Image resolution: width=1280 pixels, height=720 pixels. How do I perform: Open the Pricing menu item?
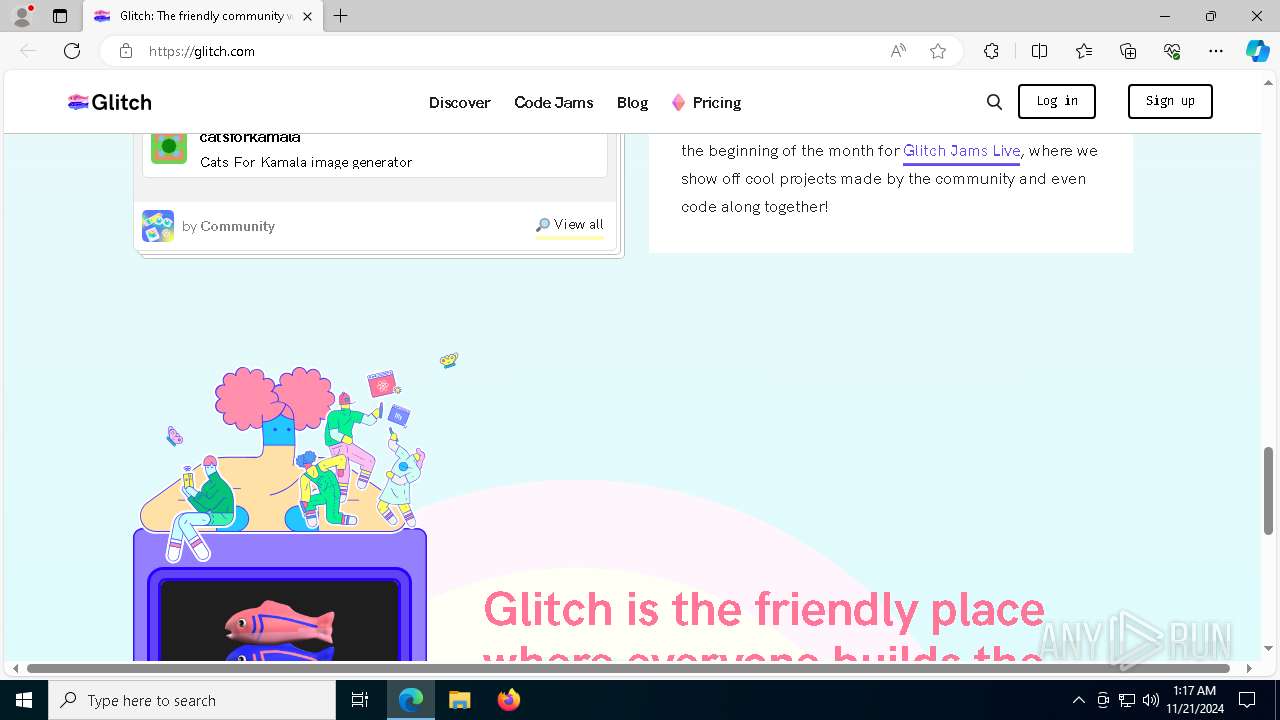coord(717,102)
